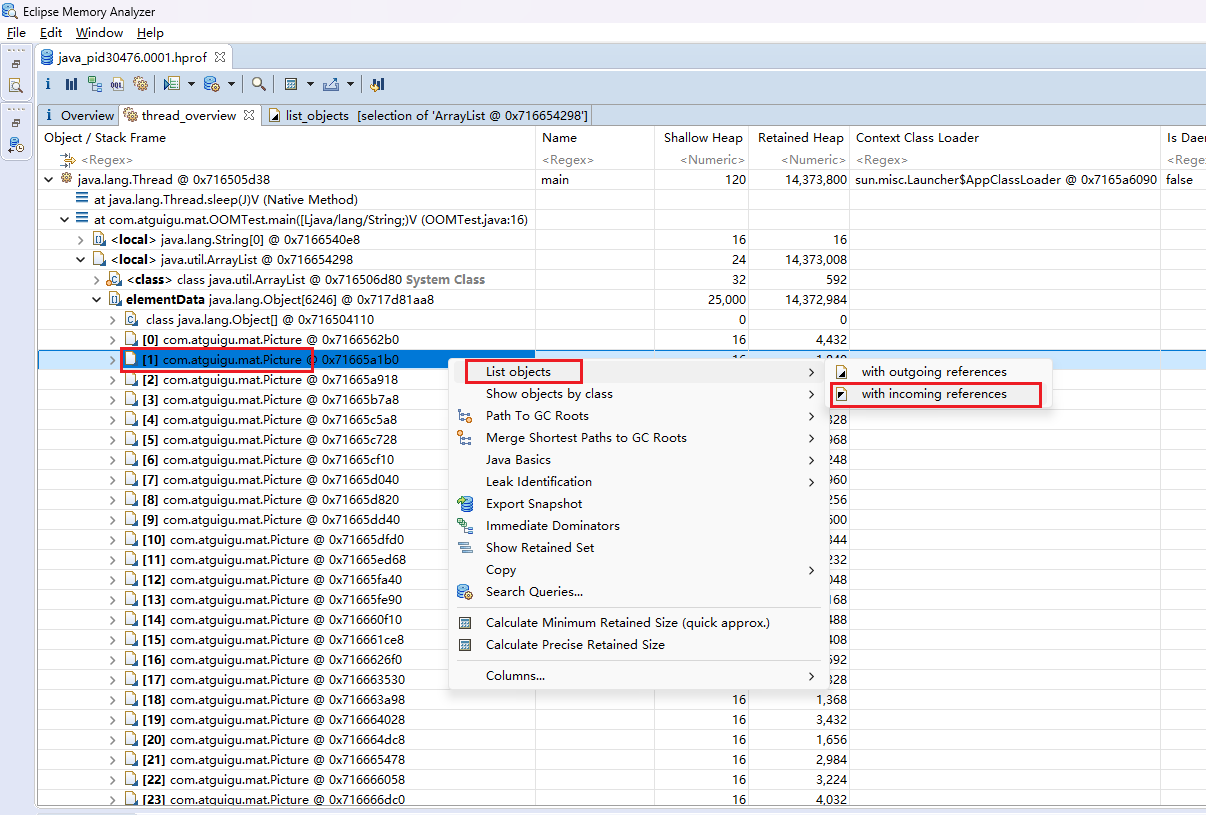Open dropdown arrow next to Query Browser icon
1206x815 pixels.
tap(231, 84)
